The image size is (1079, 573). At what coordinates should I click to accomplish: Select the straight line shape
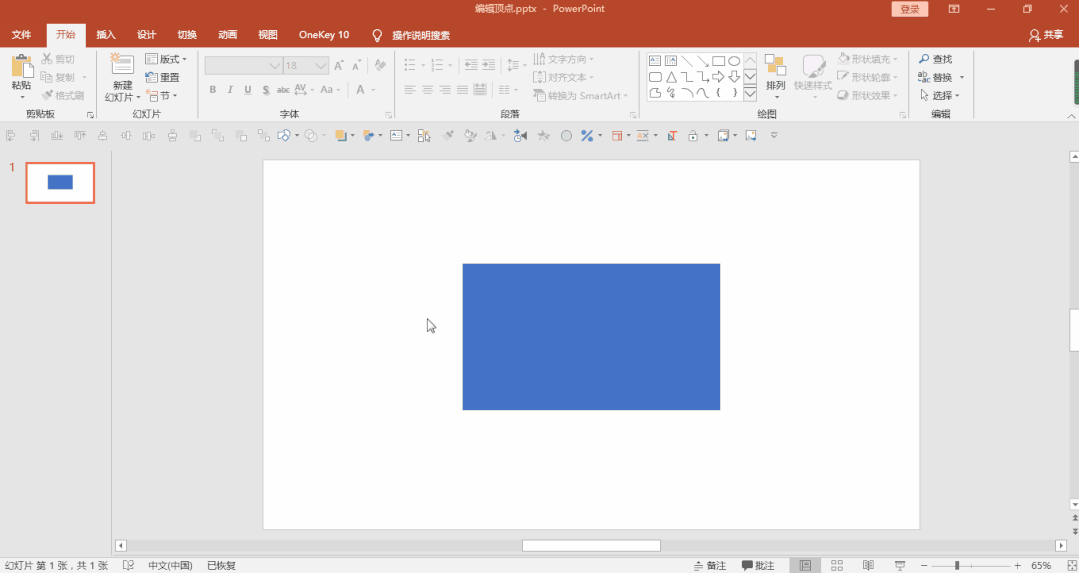[687, 61]
